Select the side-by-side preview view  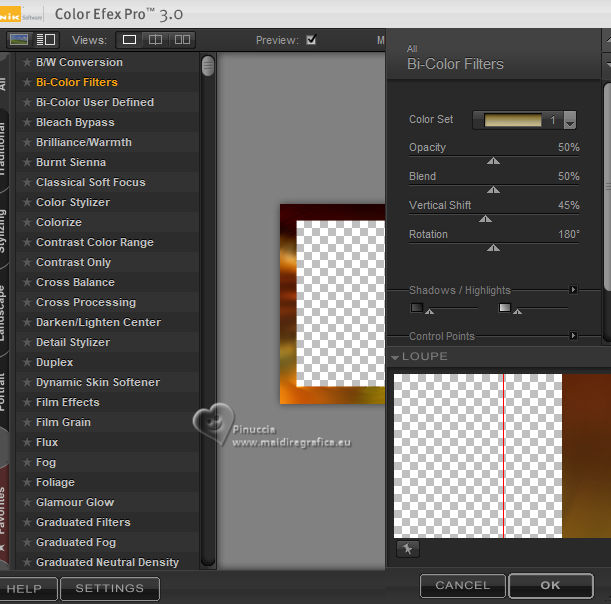pos(182,40)
